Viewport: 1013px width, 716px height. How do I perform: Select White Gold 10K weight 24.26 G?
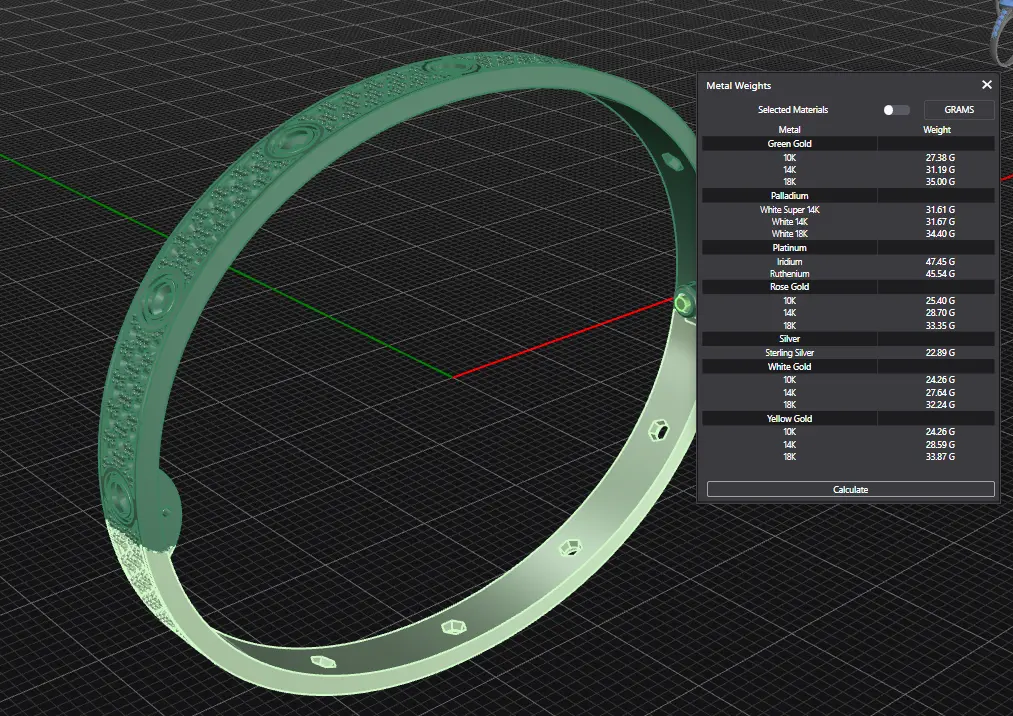click(x=940, y=380)
